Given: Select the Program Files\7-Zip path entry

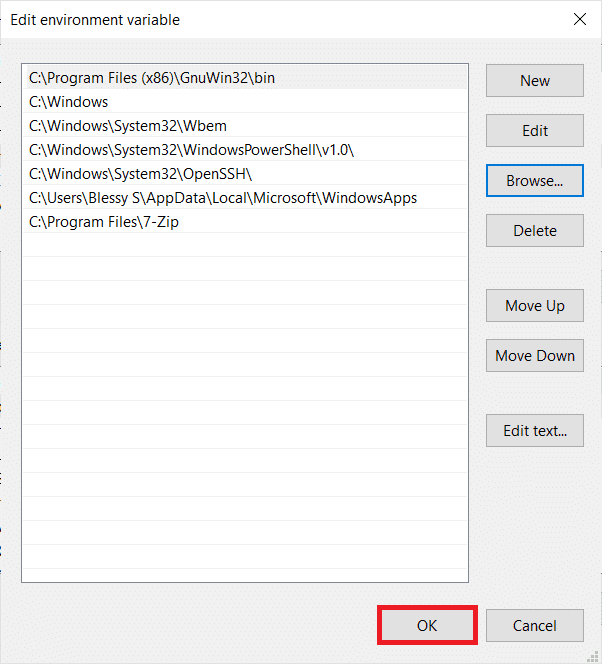Looking at the screenshot, I should click(x=245, y=221).
